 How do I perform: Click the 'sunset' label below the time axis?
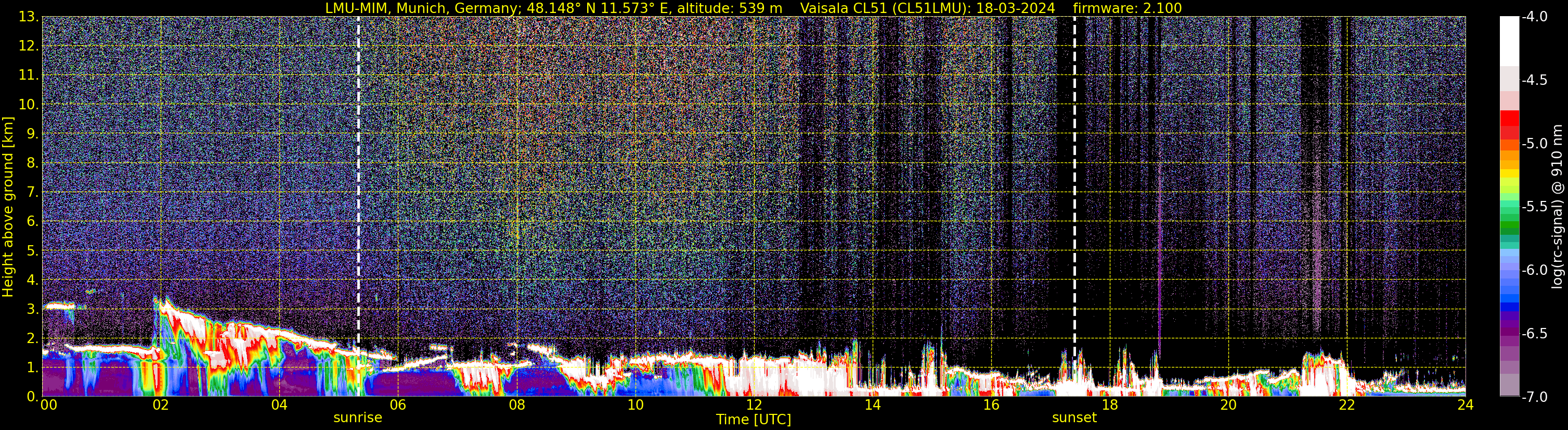(1074, 418)
